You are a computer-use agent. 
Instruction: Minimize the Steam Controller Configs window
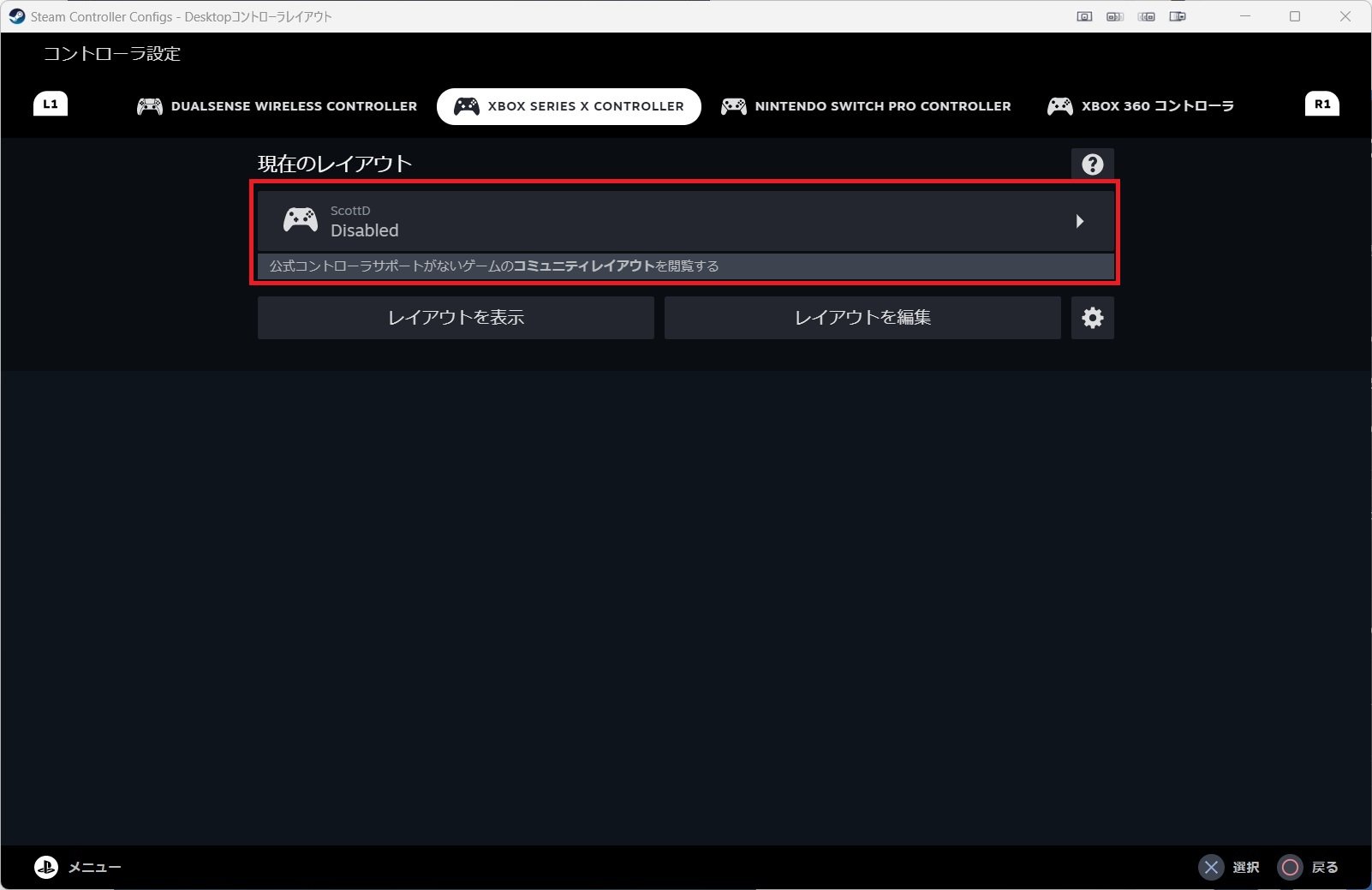1246,16
